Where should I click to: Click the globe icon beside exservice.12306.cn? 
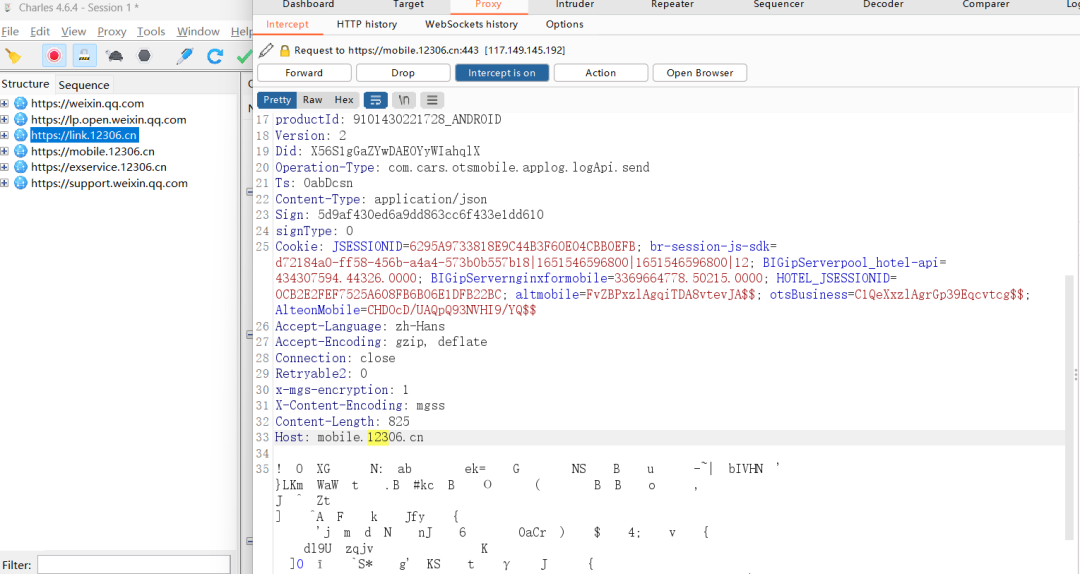(x=21, y=167)
